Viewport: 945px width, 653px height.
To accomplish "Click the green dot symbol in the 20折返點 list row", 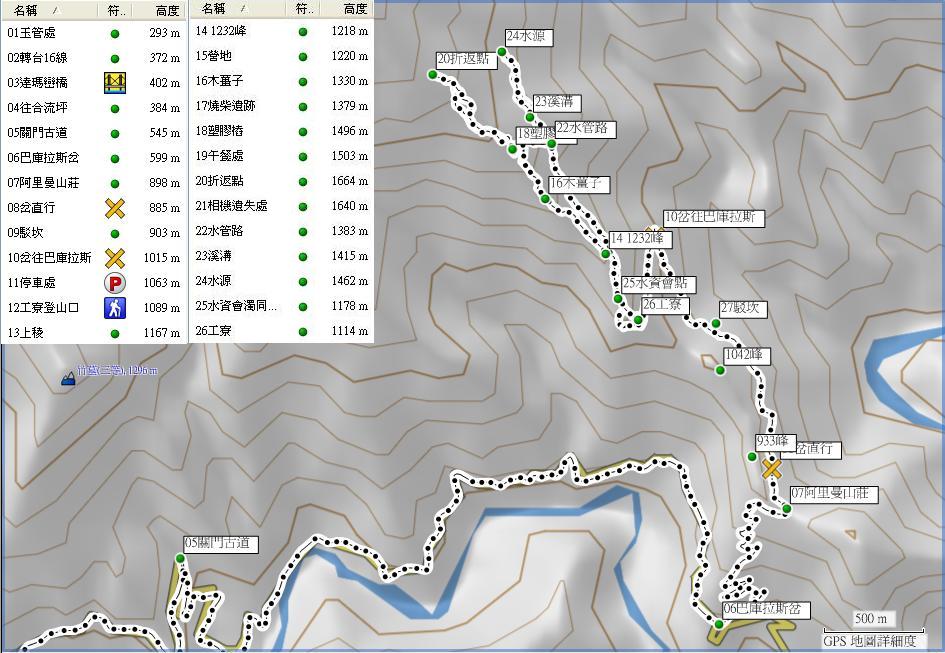I will pyautogui.click(x=303, y=181).
